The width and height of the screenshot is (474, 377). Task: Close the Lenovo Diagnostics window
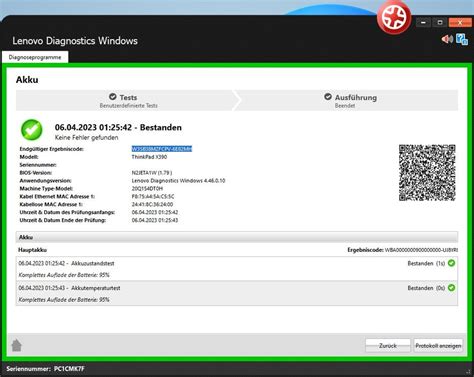pyautogui.click(x=460, y=23)
